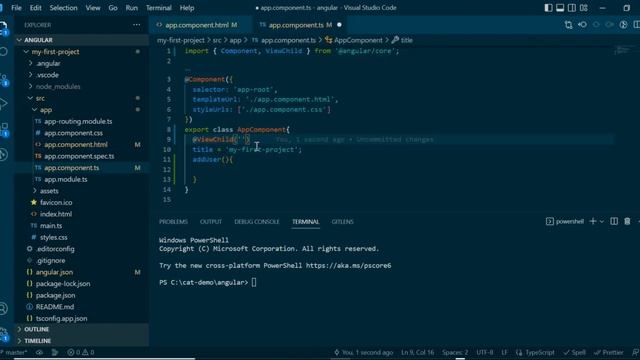Image resolution: width=640 pixels, height=360 pixels.
Task: Click the compare changes icon in editor toolbar
Action: tap(568, 25)
